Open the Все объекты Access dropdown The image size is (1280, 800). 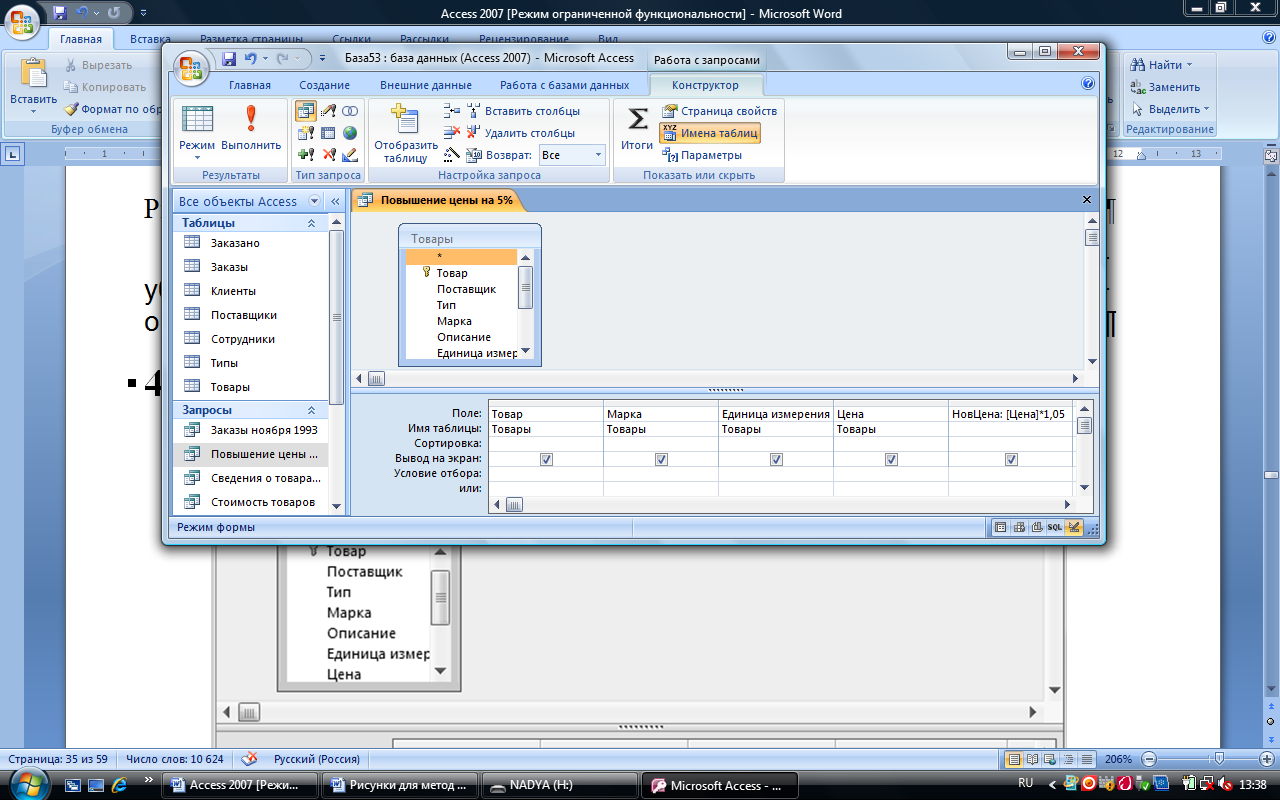point(315,201)
